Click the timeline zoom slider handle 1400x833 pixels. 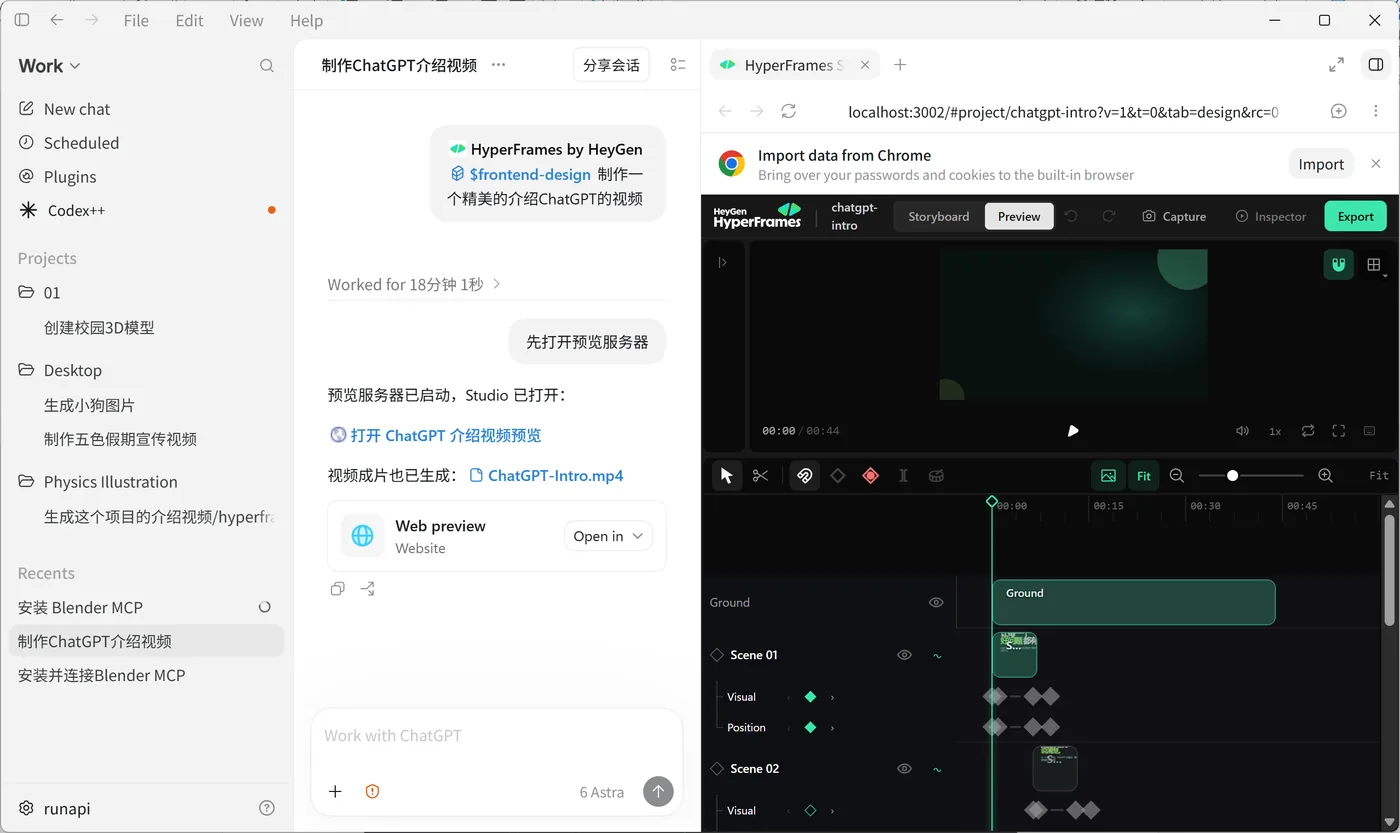[1232, 476]
